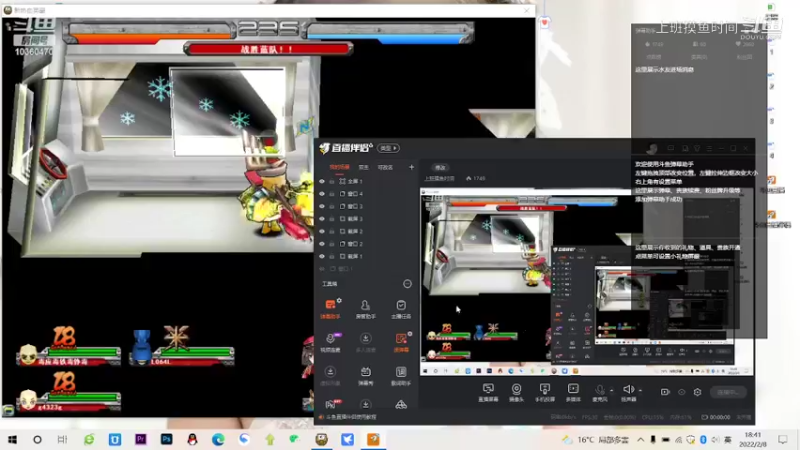Screen dimensions: 800x450
Task: Expand speaker options arrow beside speaker icon
Action: coord(640,391)
